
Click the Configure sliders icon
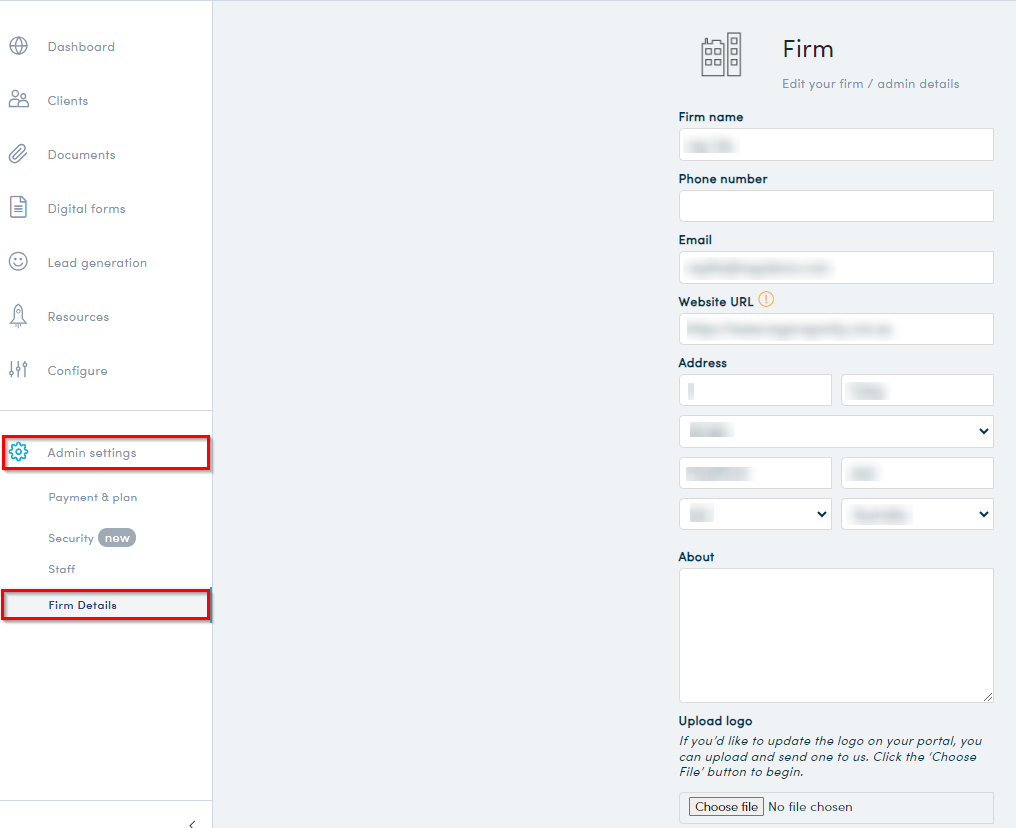18,370
